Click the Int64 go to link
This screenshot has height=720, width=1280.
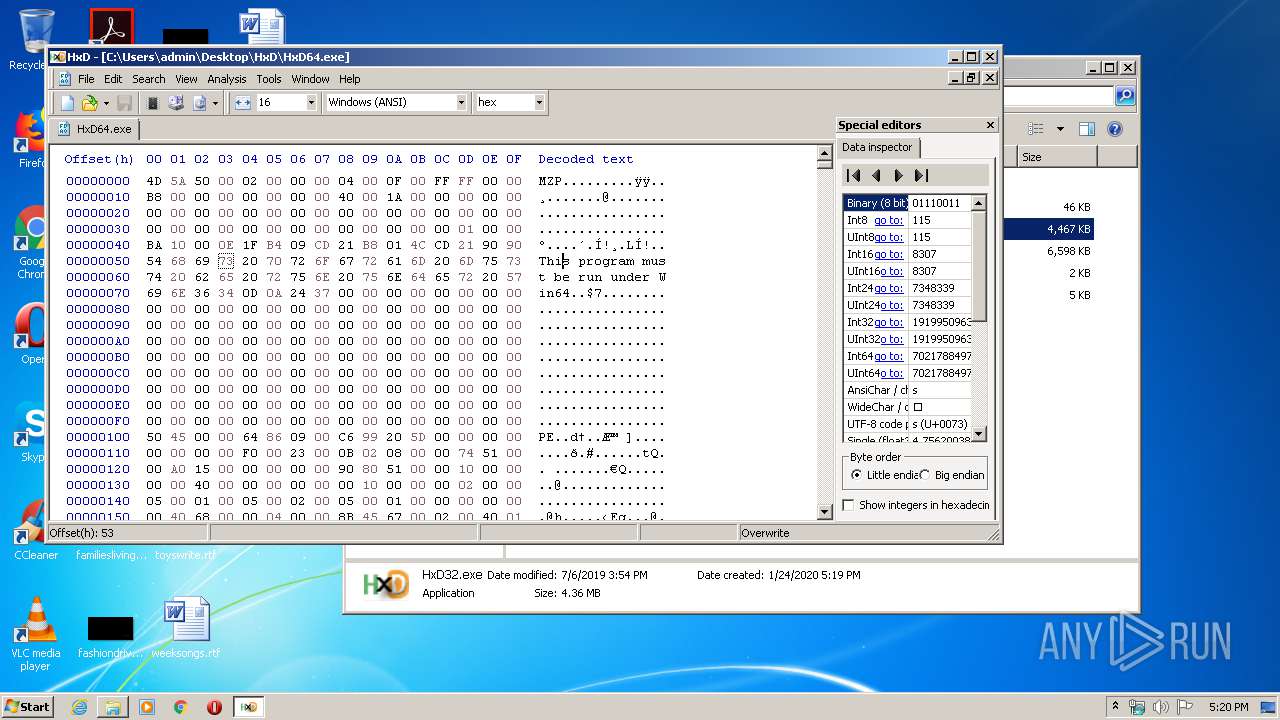889,356
